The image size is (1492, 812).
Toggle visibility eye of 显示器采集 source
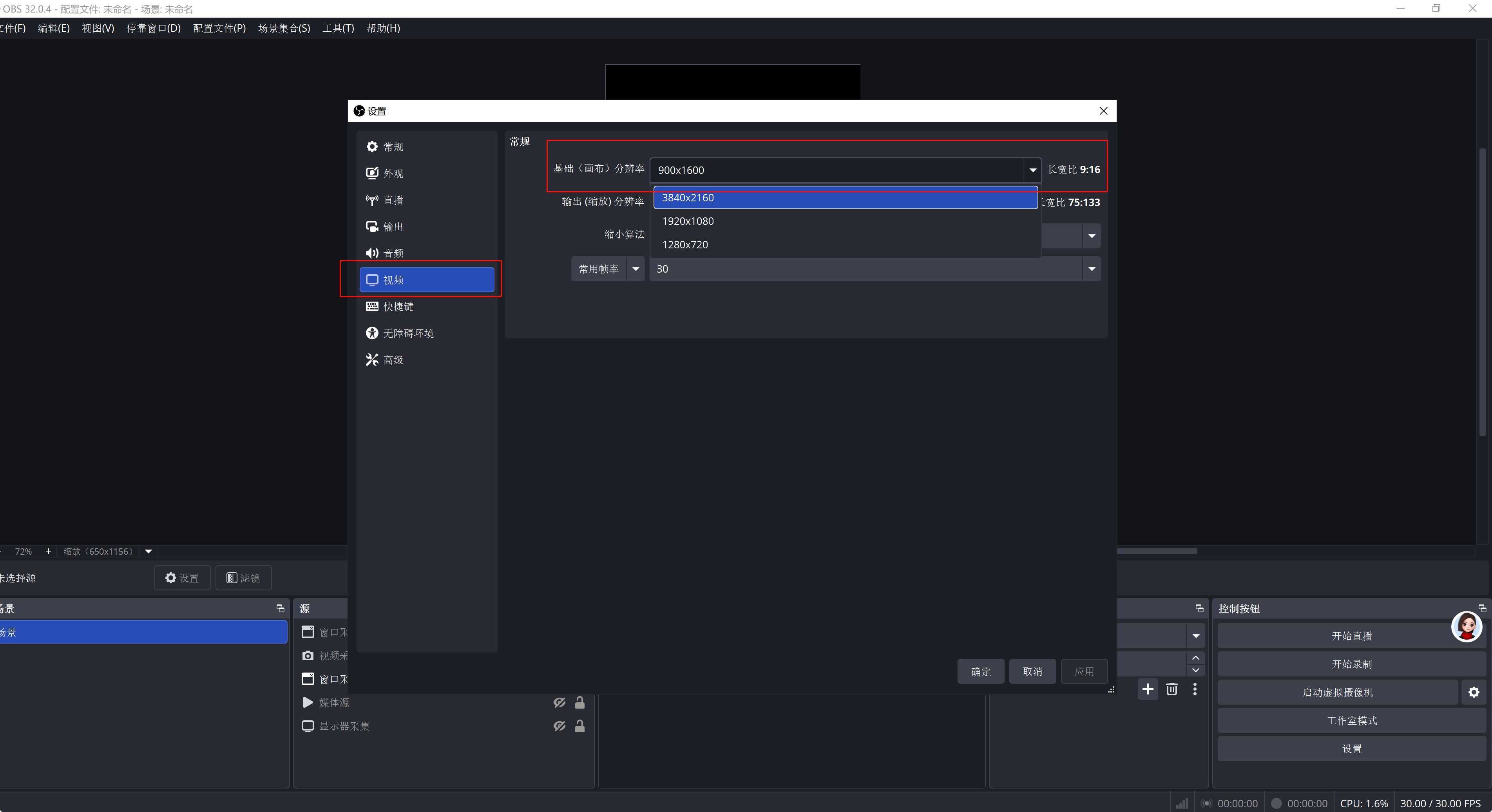559,726
